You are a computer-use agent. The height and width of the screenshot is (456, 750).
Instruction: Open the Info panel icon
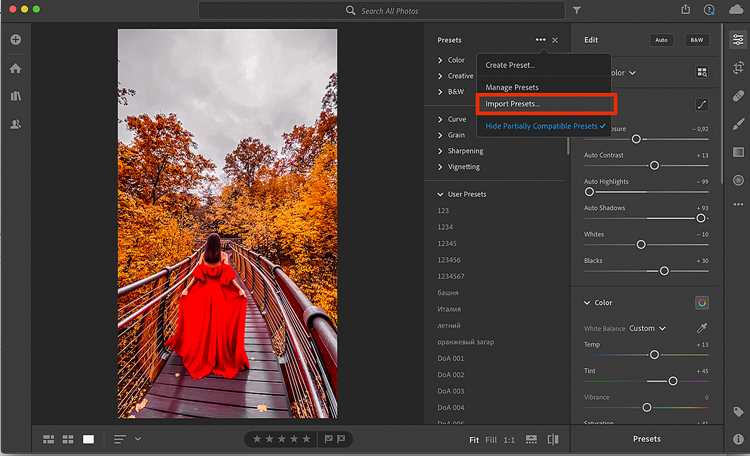click(x=738, y=439)
